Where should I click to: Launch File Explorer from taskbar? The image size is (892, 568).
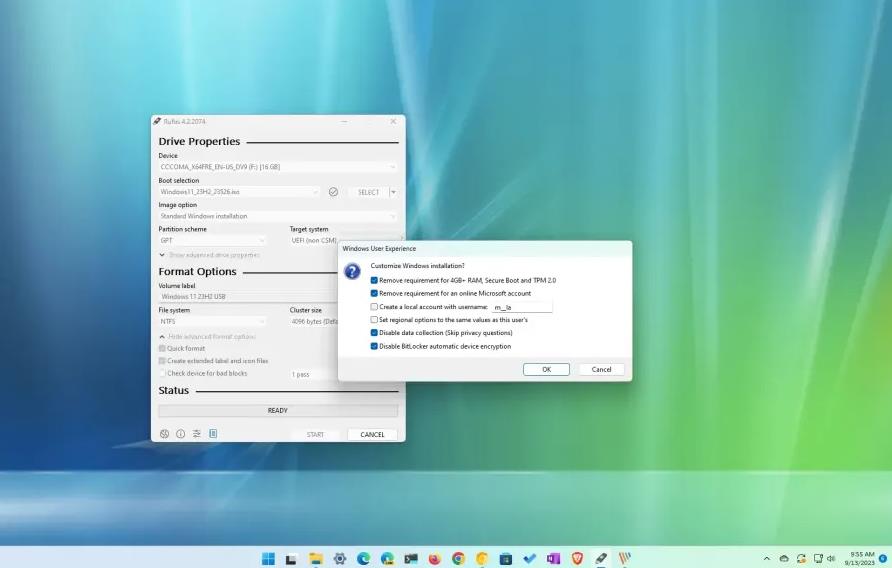(x=316, y=559)
